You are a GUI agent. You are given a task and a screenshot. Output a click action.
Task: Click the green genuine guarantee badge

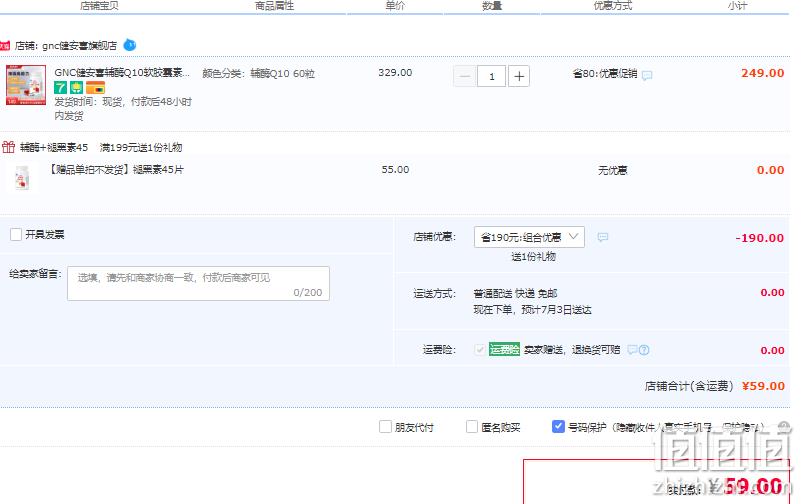click(76, 87)
